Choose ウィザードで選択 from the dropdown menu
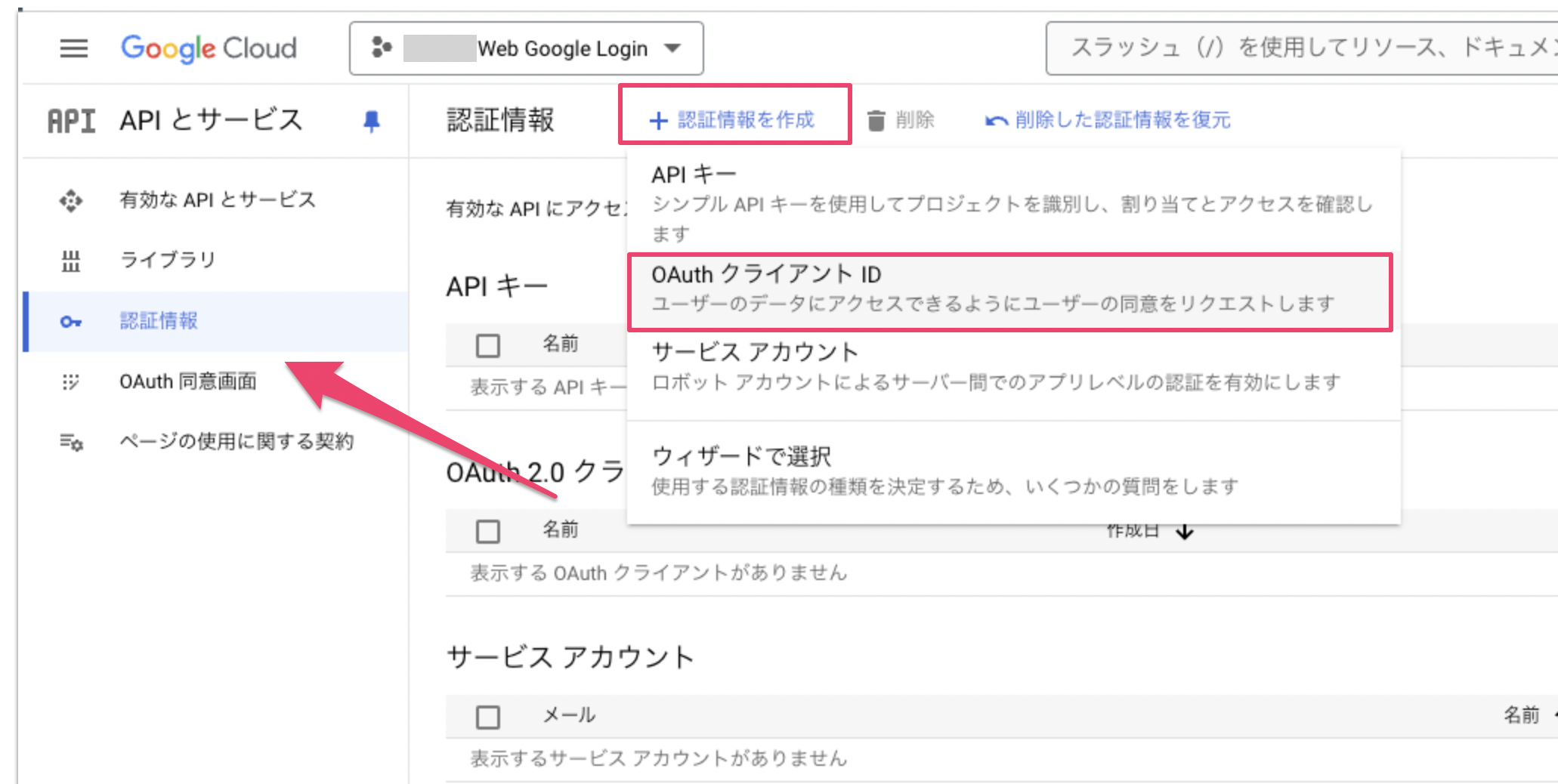The height and width of the screenshot is (784, 1558). [x=1014, y=471]
